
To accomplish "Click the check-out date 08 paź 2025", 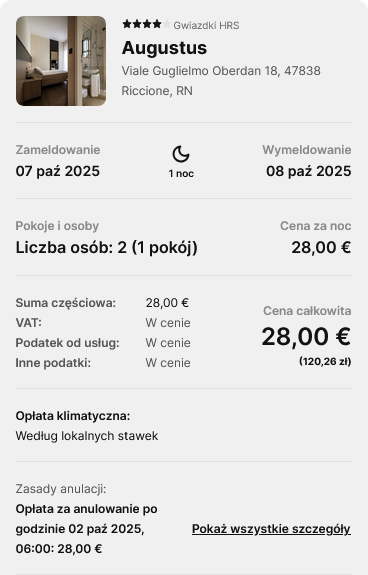I will [309, 171].
